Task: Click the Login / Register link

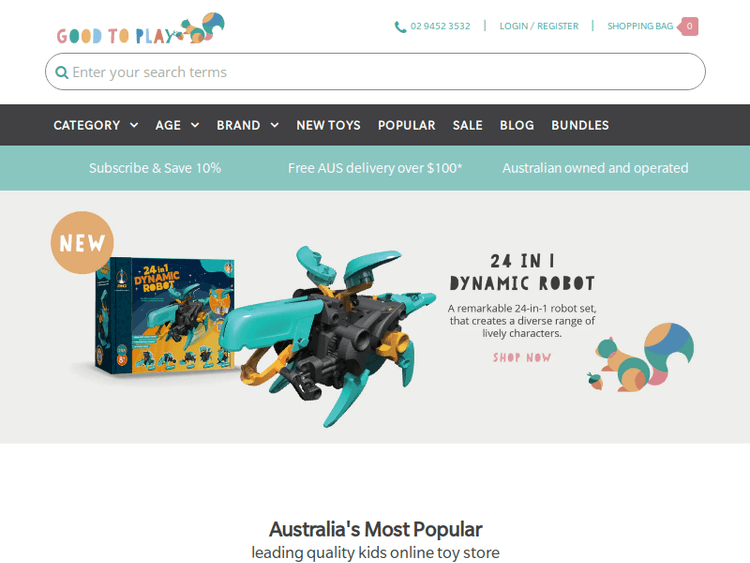Action: point(539,26)
